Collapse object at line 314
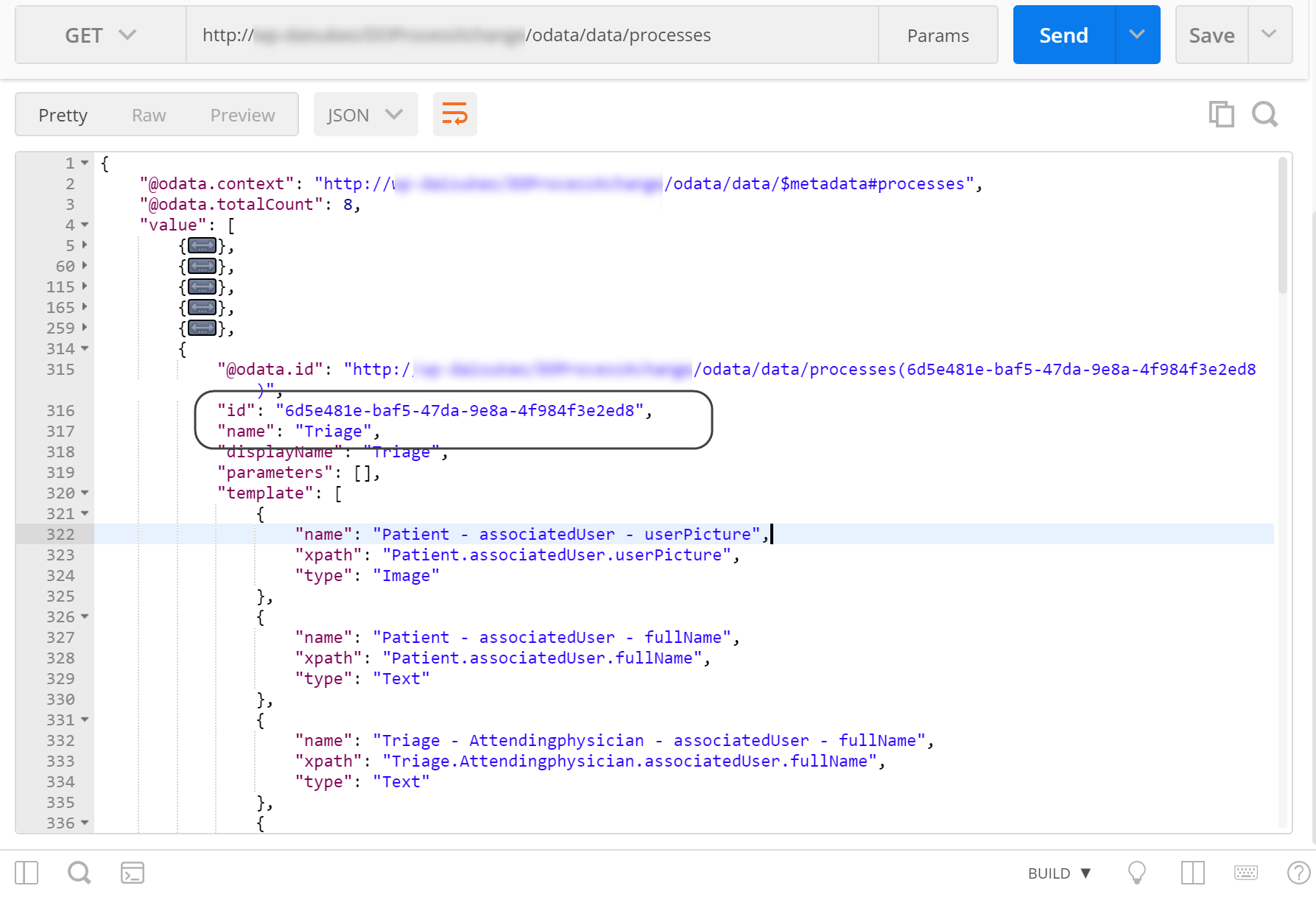The width and height of the screenshot is (1316, 897). pos(85,348)
